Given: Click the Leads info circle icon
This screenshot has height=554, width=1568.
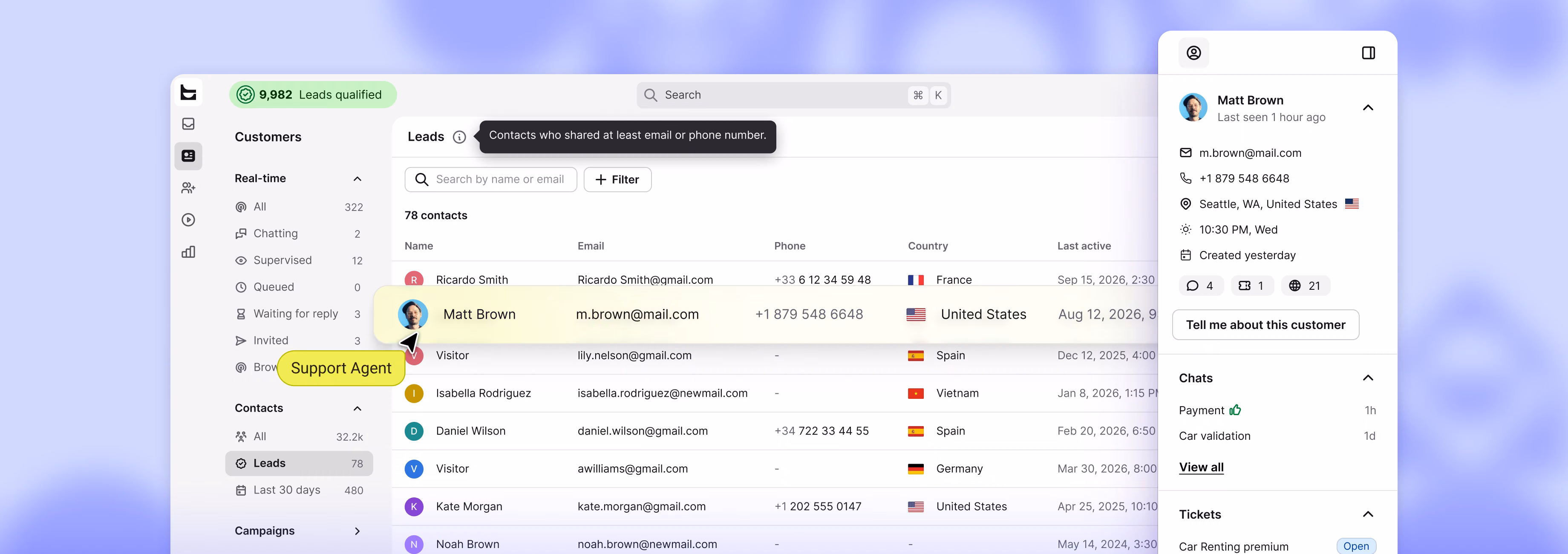Looking at the screenshot, I should tap(460, 137).
